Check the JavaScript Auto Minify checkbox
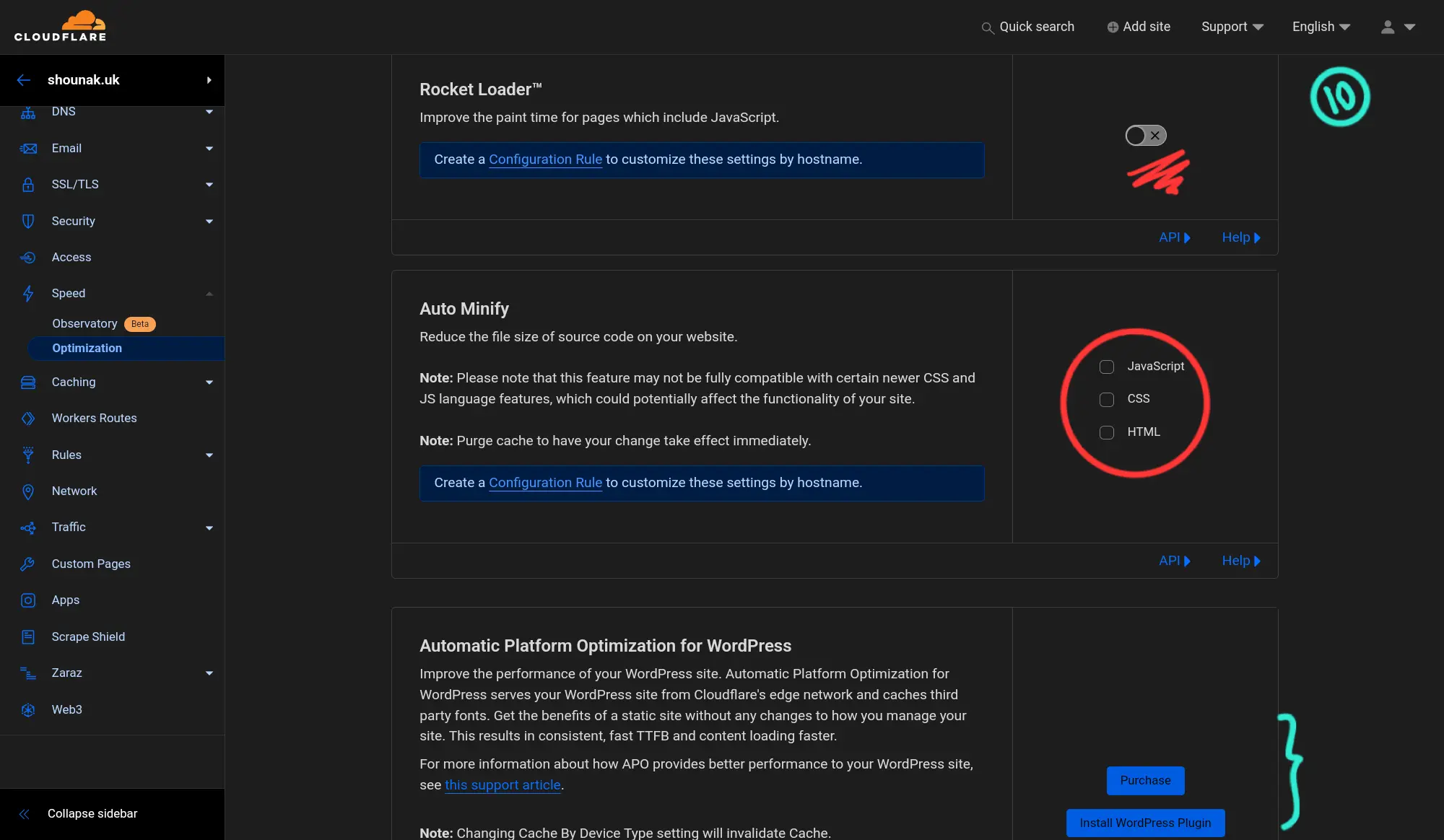Screen dimensions: 1444x840 coord(1107,367)
